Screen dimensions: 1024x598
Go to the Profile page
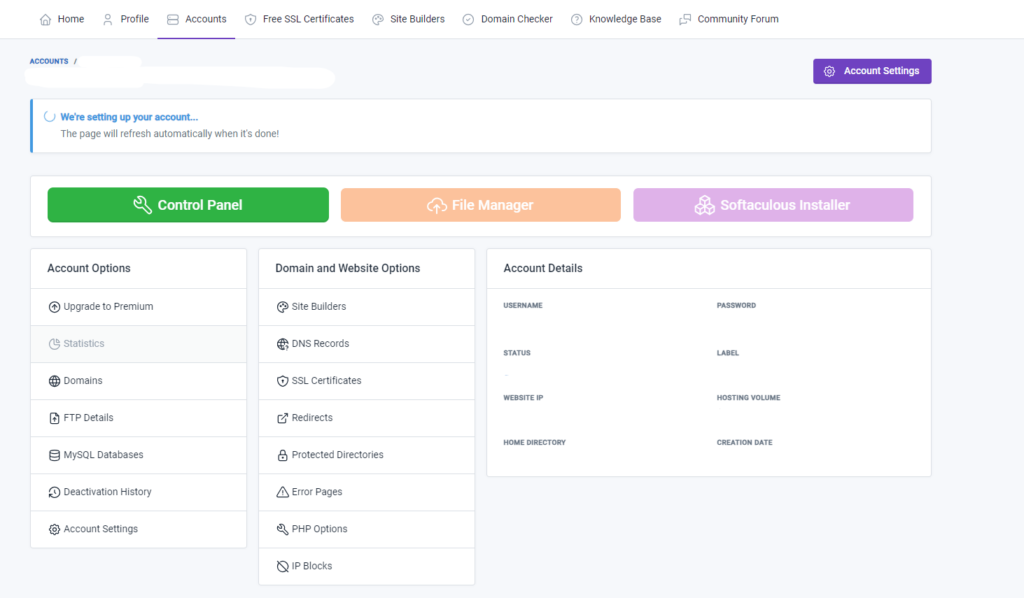click(126, 19)
